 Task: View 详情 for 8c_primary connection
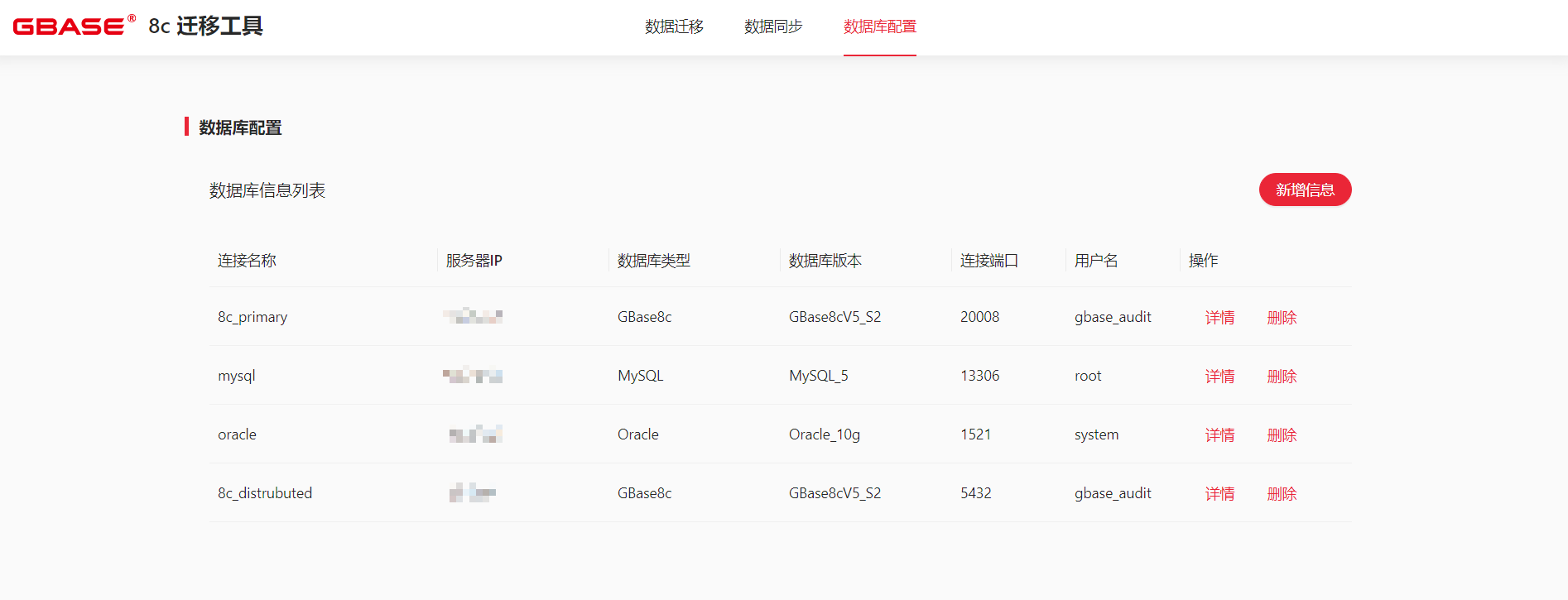[1219, 318]
